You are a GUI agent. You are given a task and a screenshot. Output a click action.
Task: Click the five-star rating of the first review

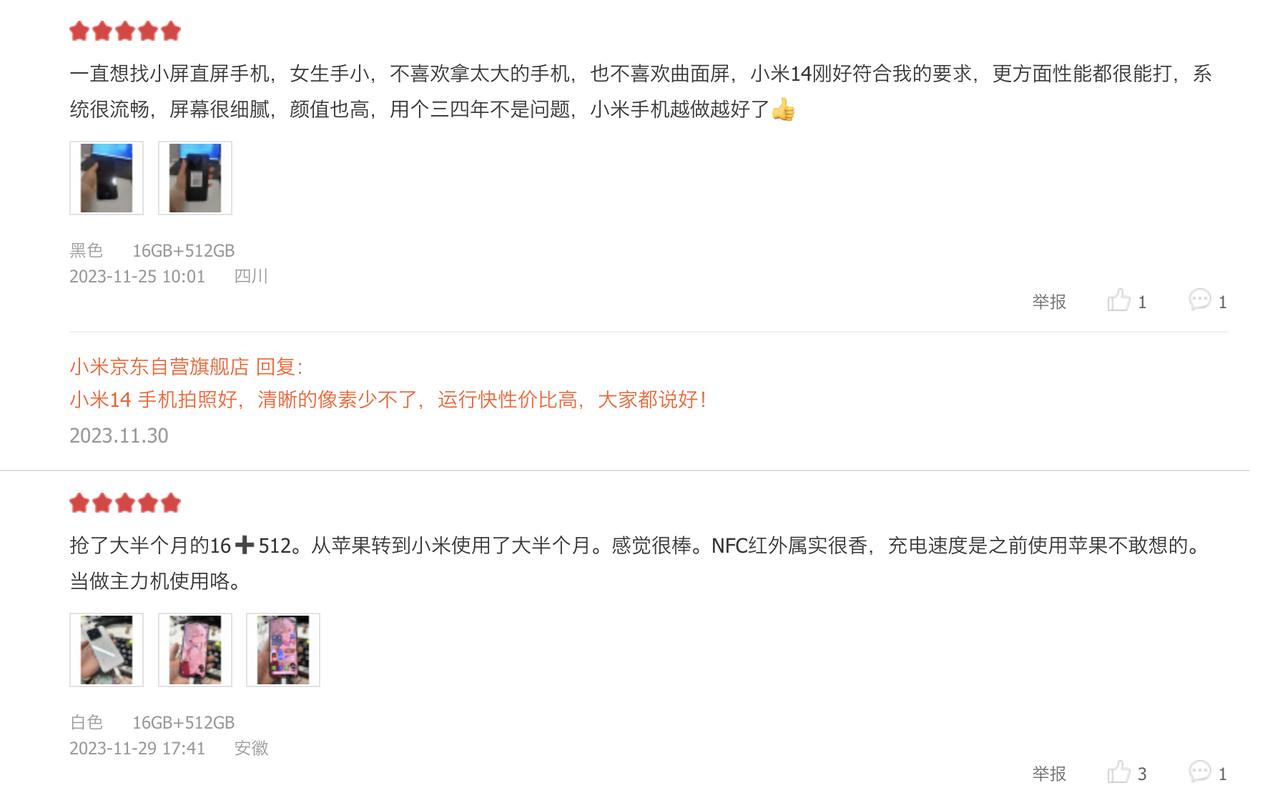point(125,31)
